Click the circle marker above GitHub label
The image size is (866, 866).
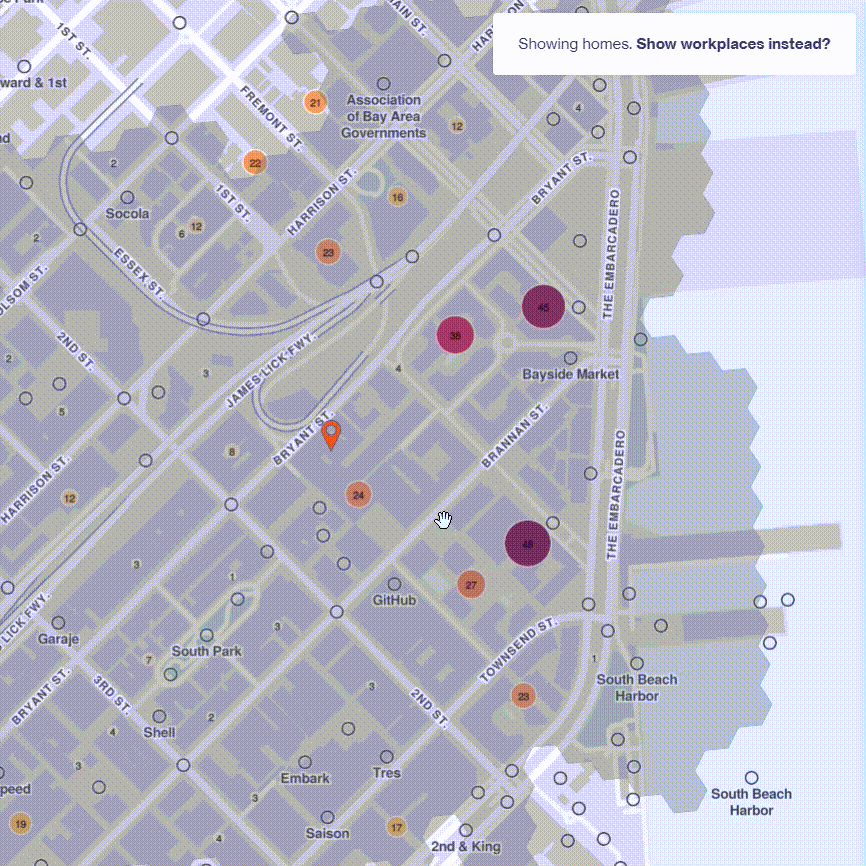coord(394,584)
